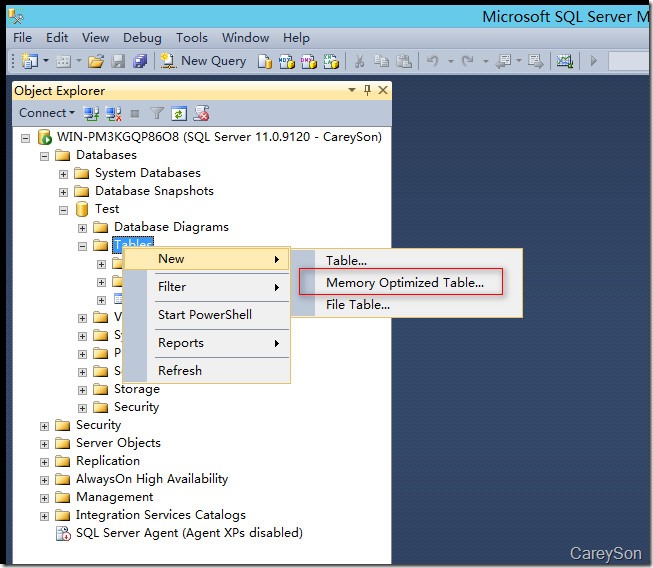
Task: Click the Filter funnel icon in Object Explorer
Action: 157,113
